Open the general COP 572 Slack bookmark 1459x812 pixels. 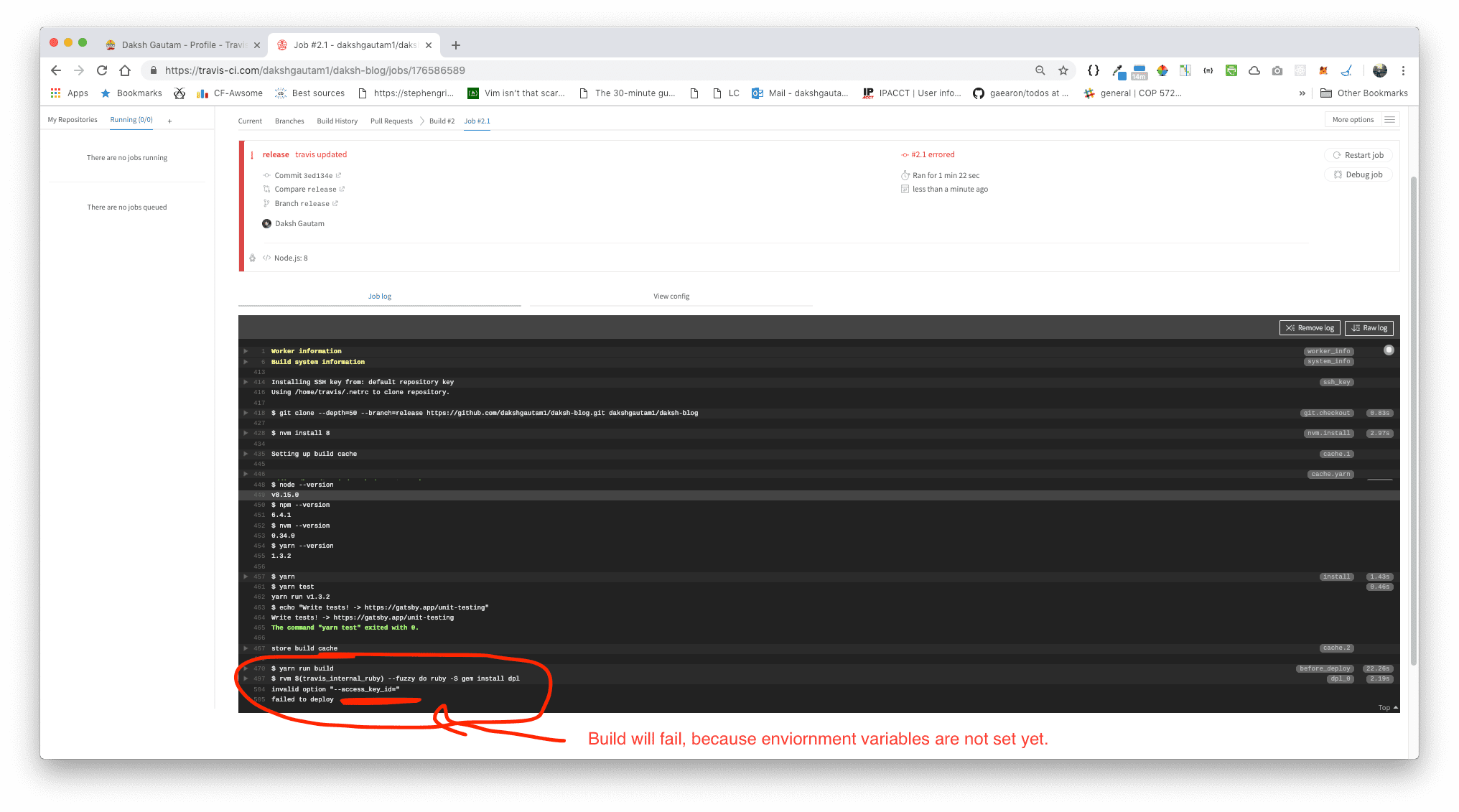click(1132, 93)
